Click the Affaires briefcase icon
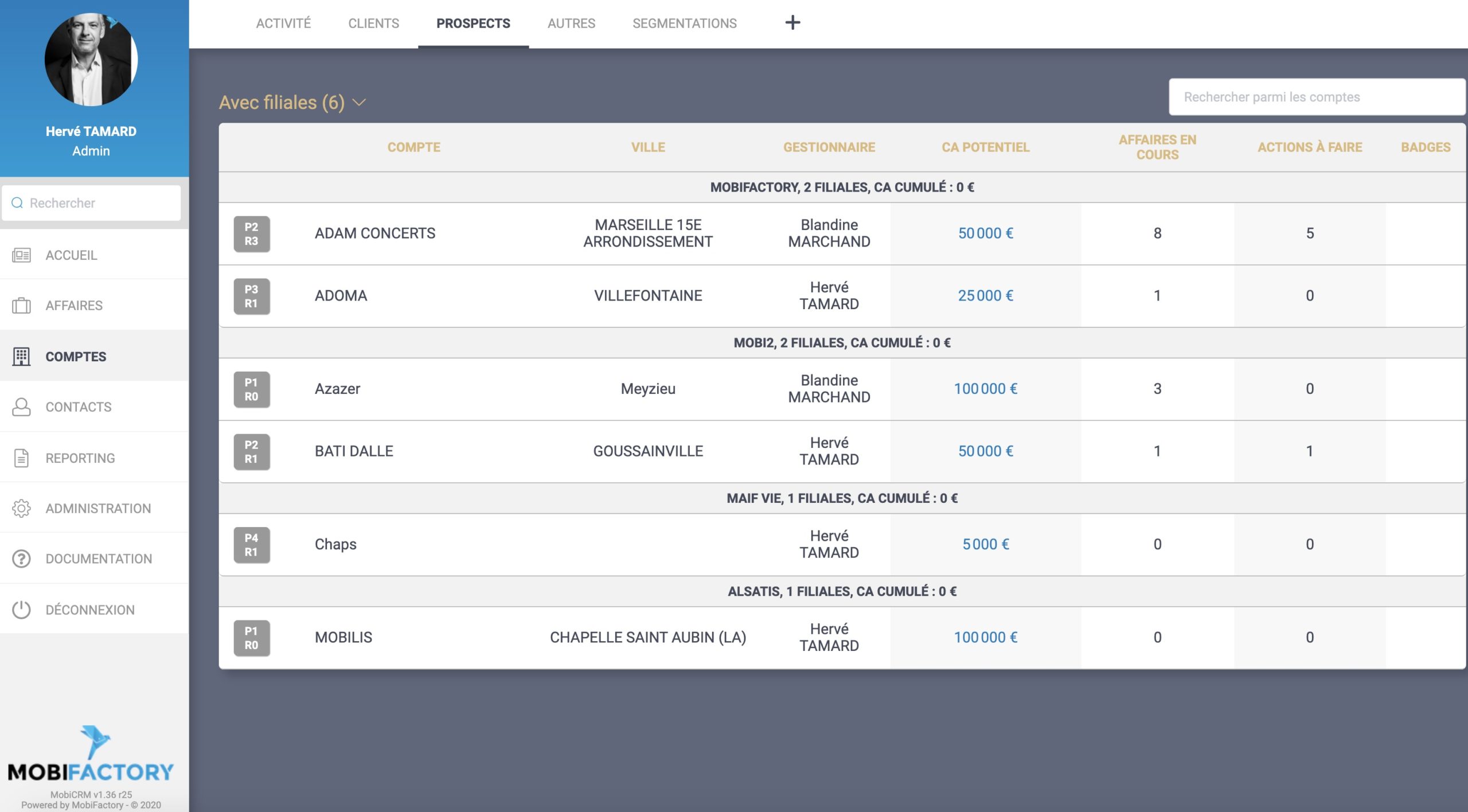This screenshot has width=1468, height=812. pyautogui.click(x=21, y=306)
